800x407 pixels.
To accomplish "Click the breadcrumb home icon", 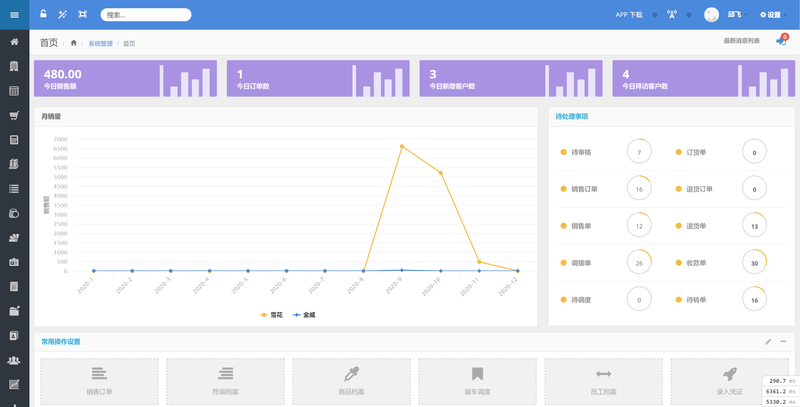I will (x=73, y=43).
